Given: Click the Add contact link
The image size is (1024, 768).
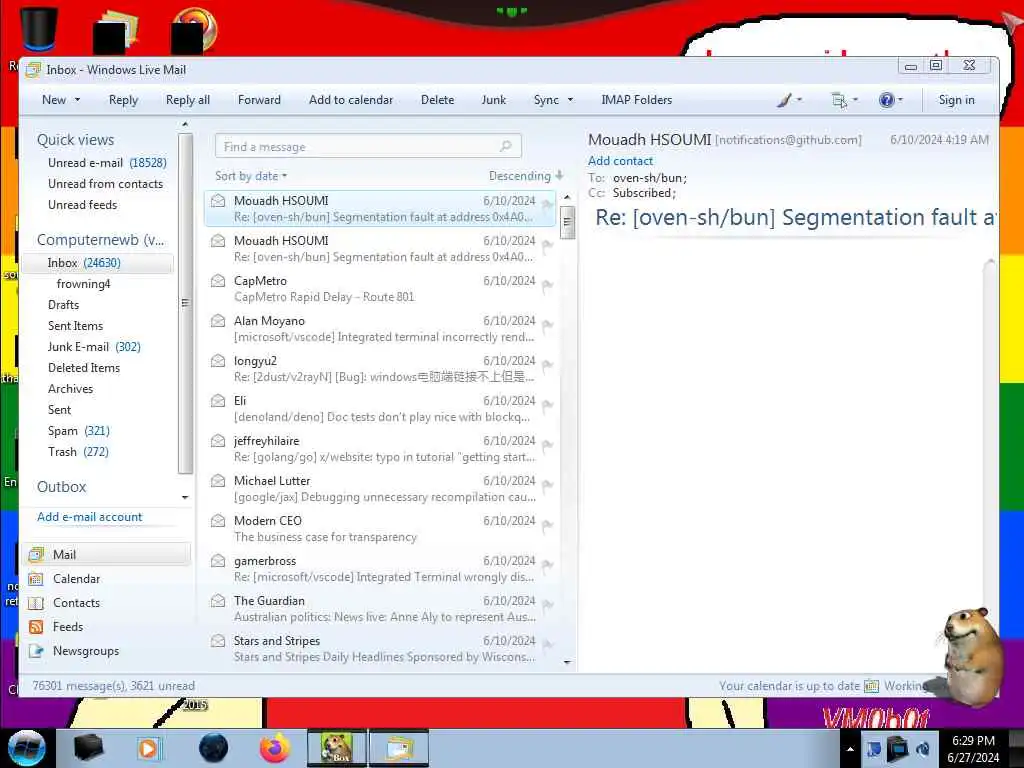Looking at the screenshot, I should coord(620,161).
